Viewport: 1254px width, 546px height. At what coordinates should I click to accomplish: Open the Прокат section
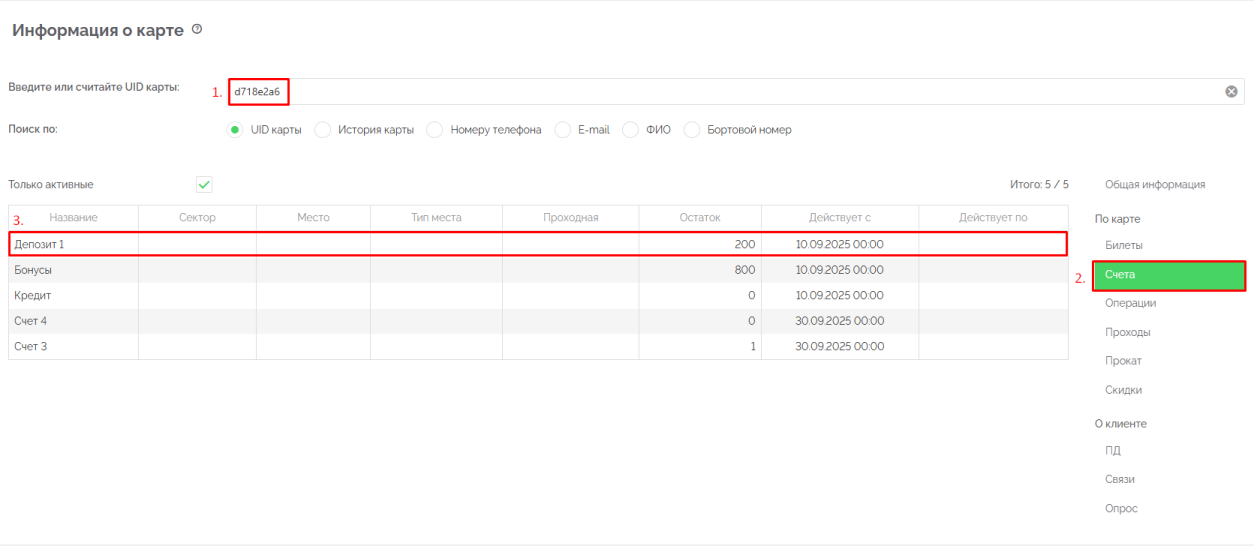(x=1123, y=361)
